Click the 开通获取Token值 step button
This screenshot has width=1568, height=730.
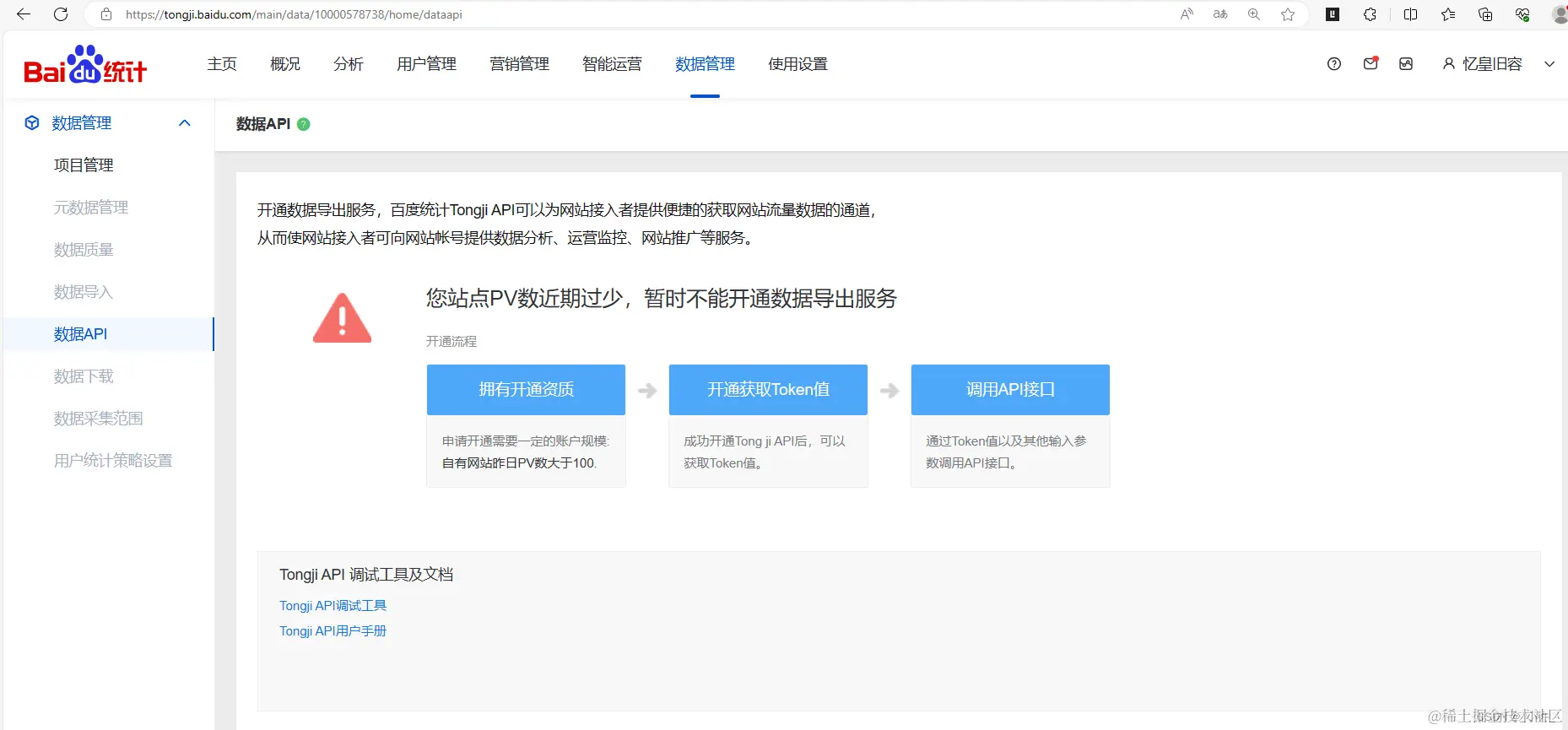tap(768, 389)
